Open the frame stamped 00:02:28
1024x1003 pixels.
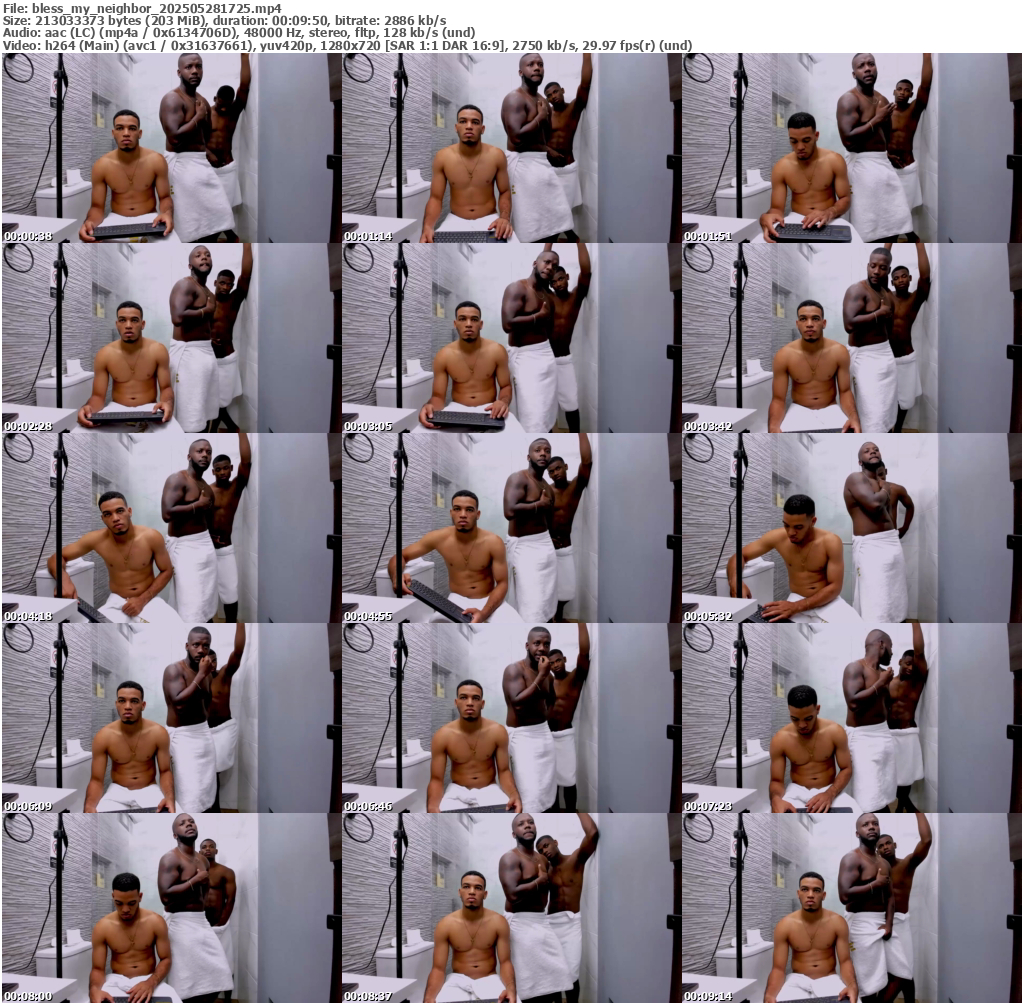click(x=171, y=338)
